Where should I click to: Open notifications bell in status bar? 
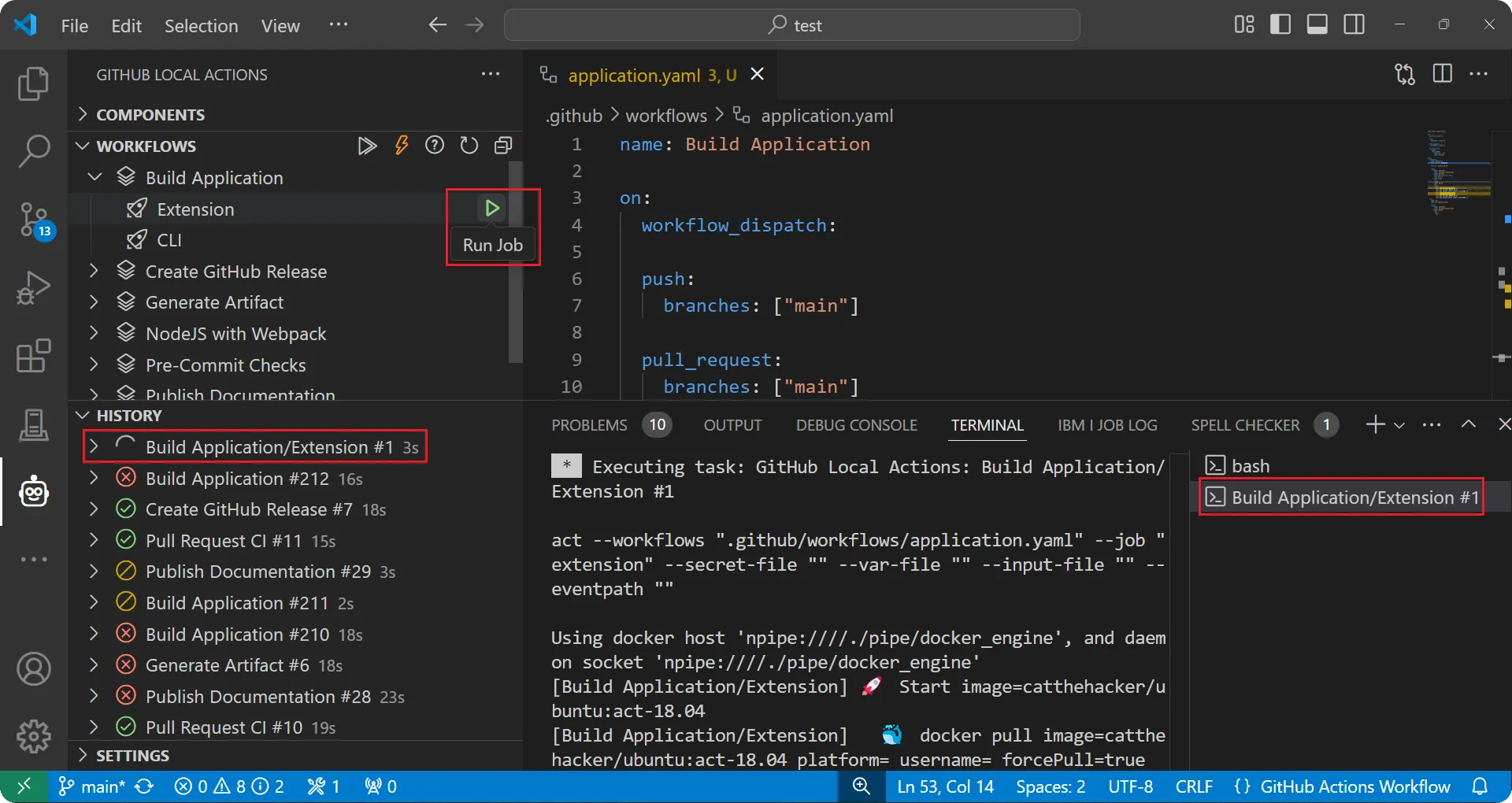coord(1480,786)
